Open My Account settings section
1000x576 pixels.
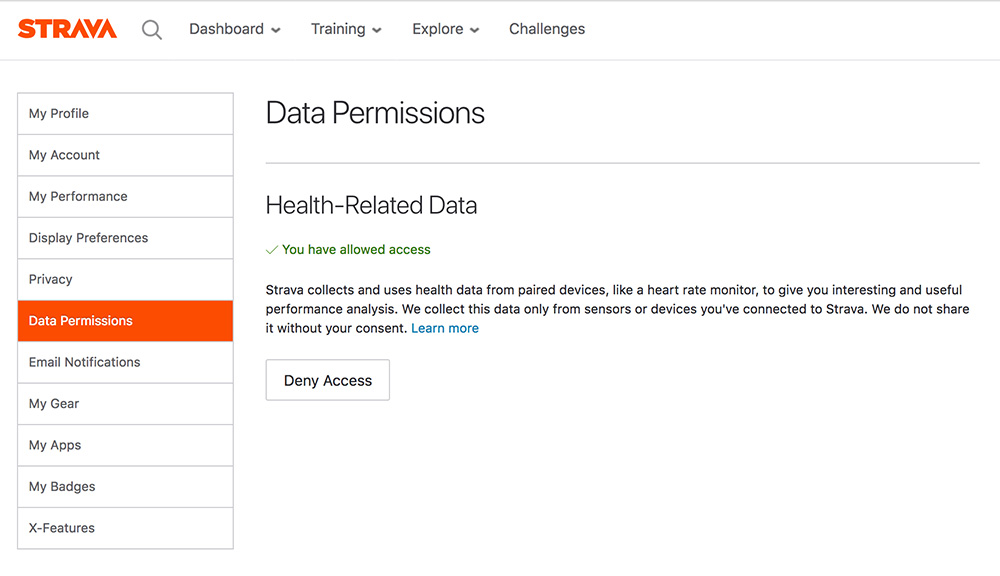point(125,155)
